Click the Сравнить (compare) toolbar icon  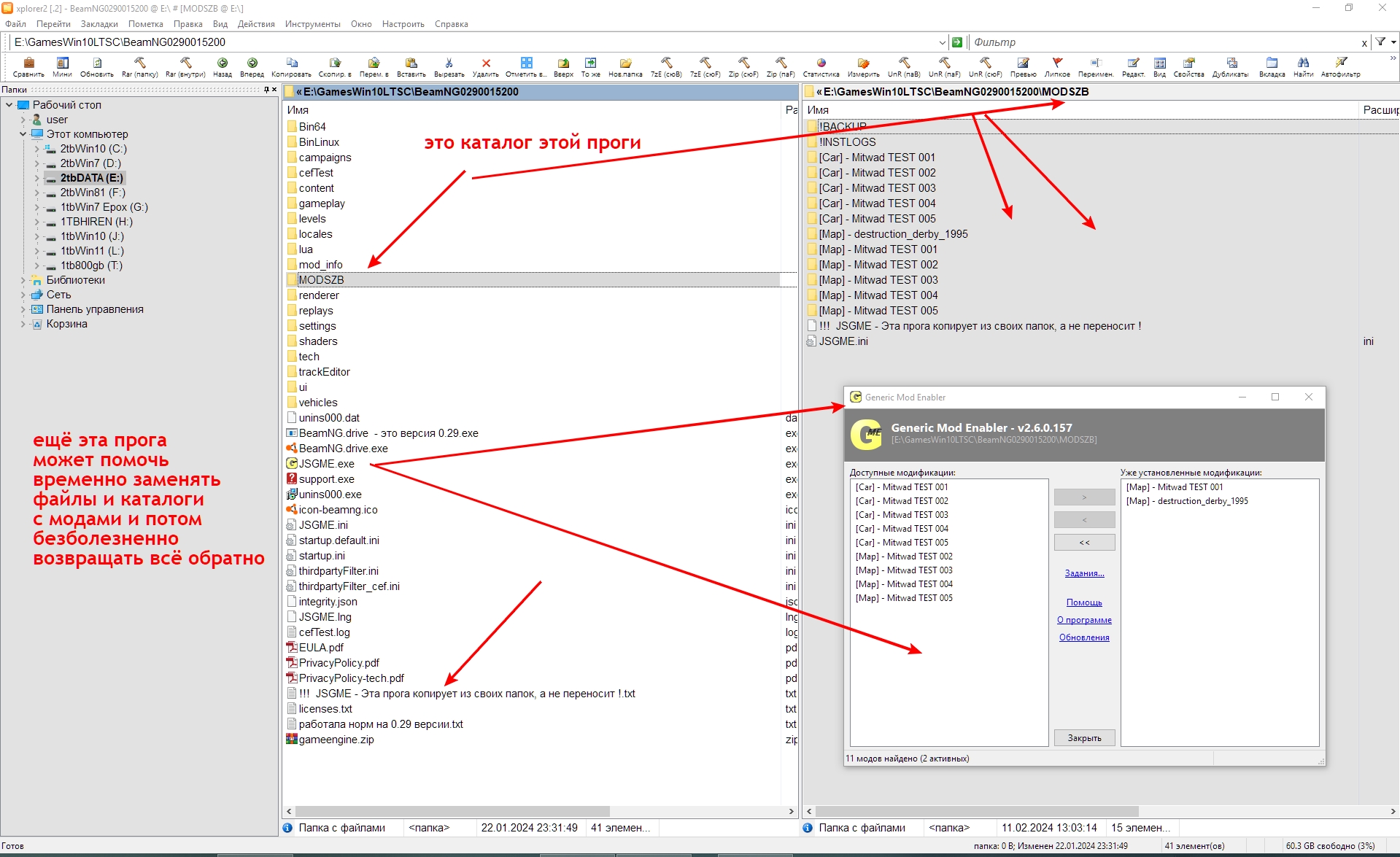click(x=28, y=66)
